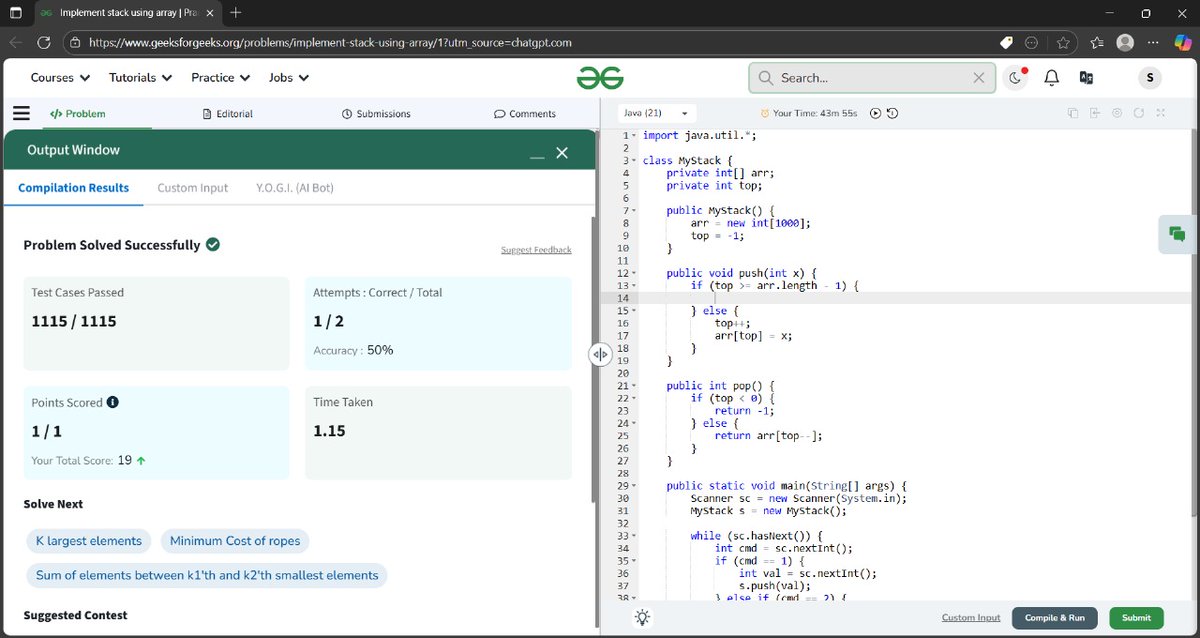Screen dimensions: 1200x638
Task: Switch to Comments tab
Action: 525,114
